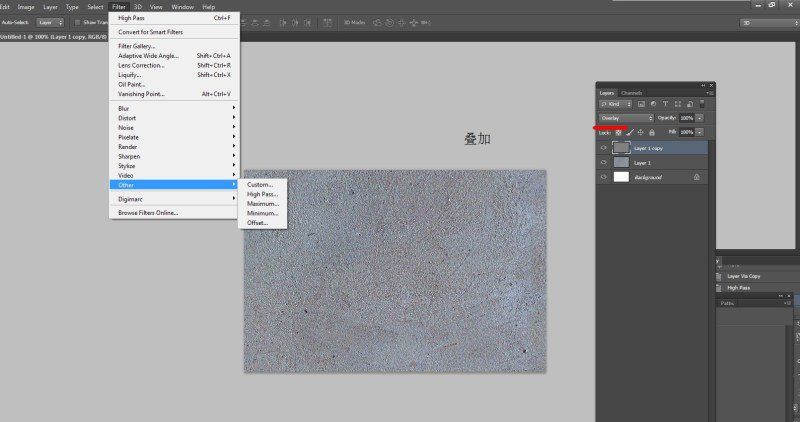Expand the Stylize submenu
Screen dimensions: 800x422
174,166
